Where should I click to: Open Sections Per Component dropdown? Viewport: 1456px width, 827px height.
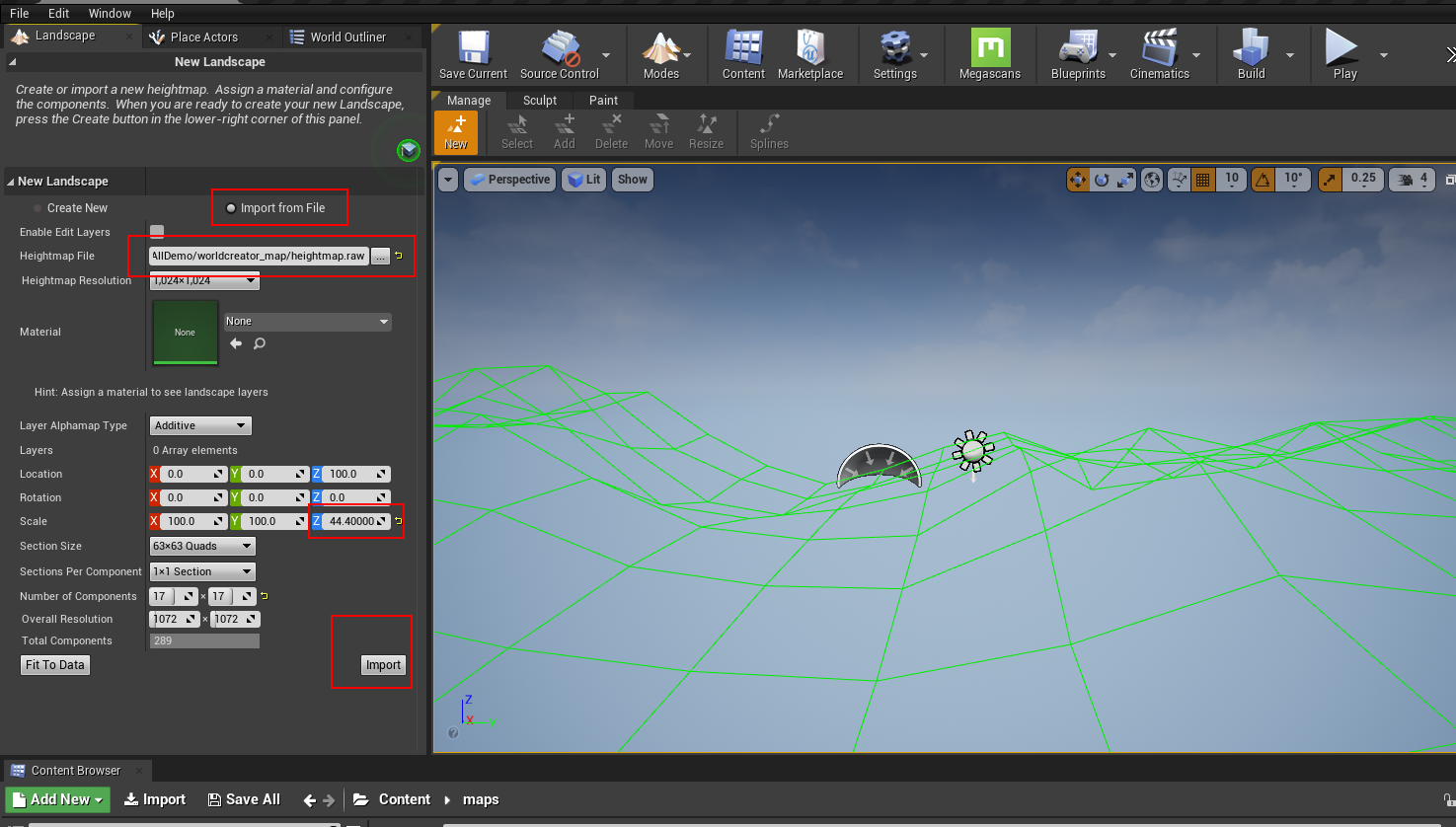(x=202, y=571)
